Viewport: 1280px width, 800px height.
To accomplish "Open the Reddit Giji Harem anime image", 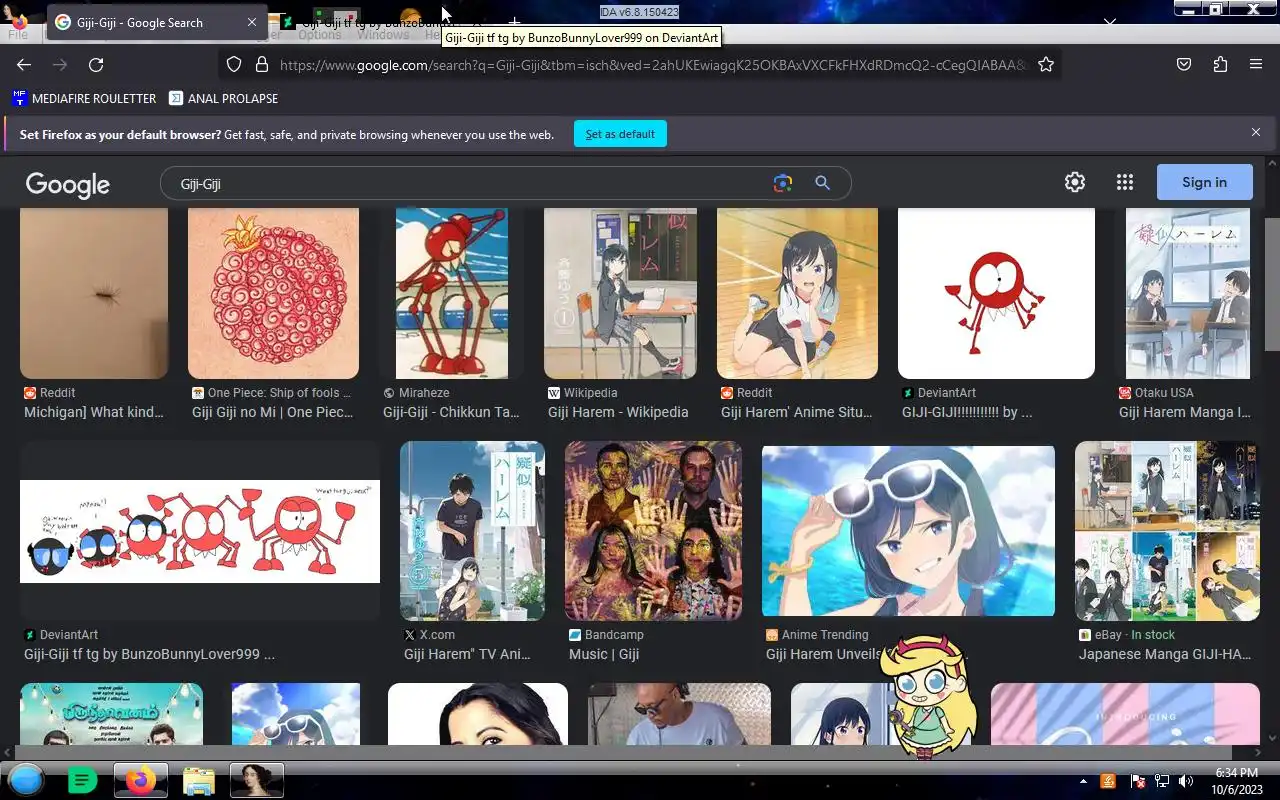I will point(797,293).
